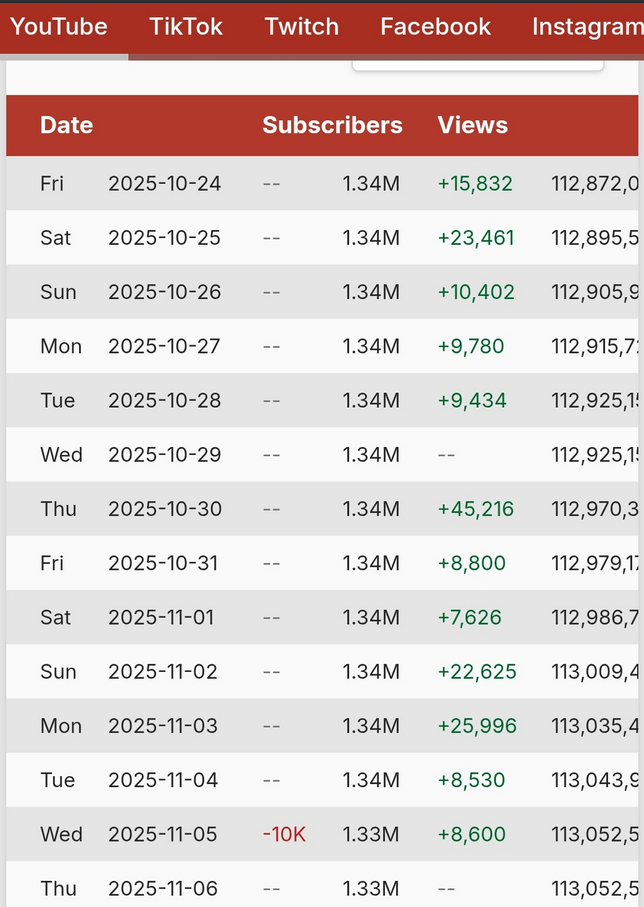Go to the Facebook tab
The image size is (644, 907).
(435, 27)
